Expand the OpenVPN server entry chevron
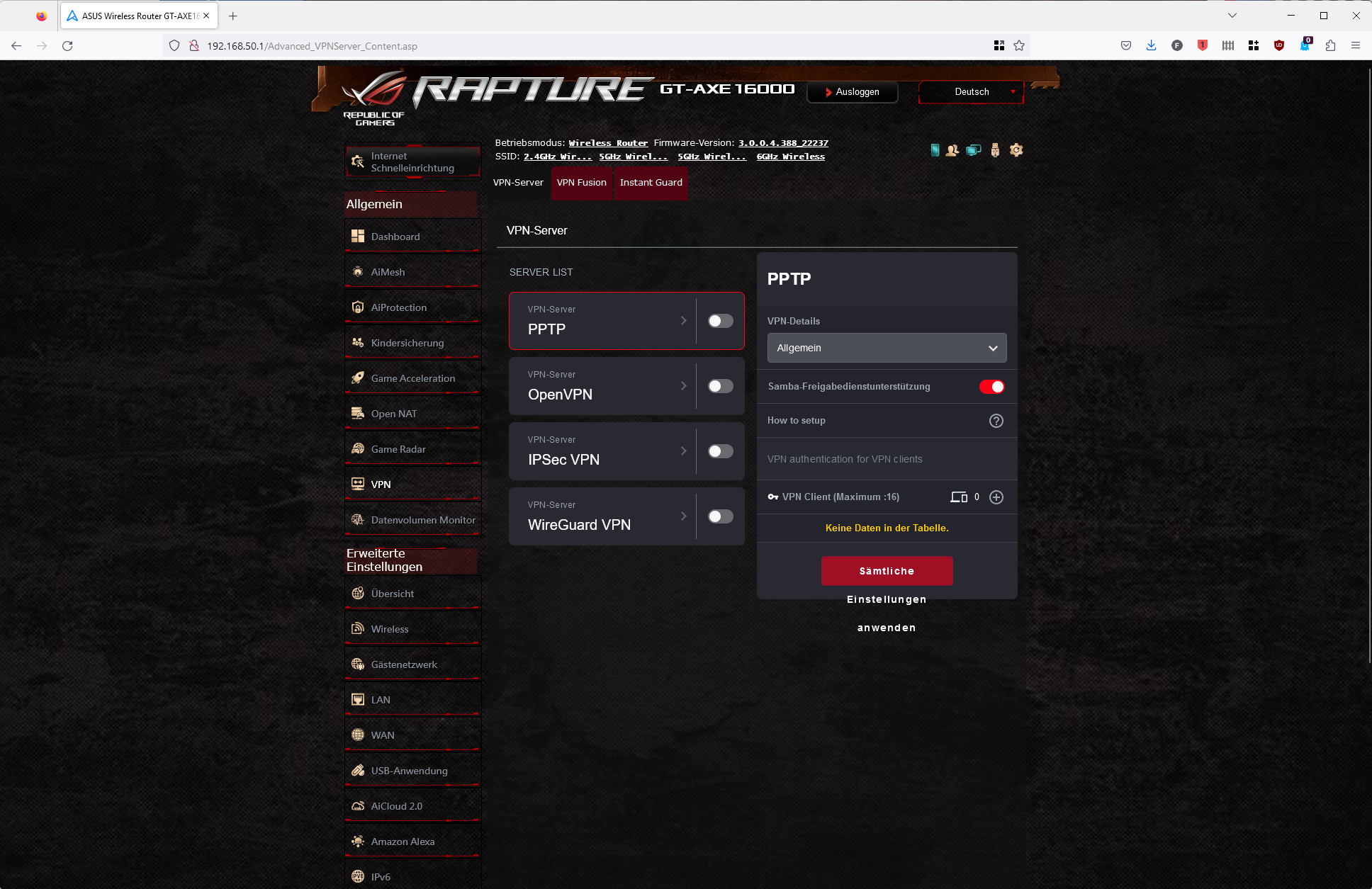Image resolution: width=1372 pixels, height=889 pixels. tap(683, 386)
